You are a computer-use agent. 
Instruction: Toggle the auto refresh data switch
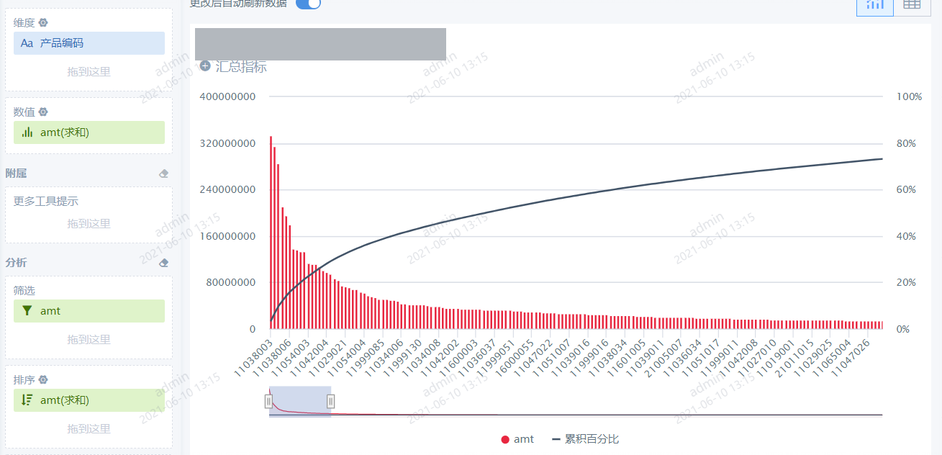tap(308, 4)
